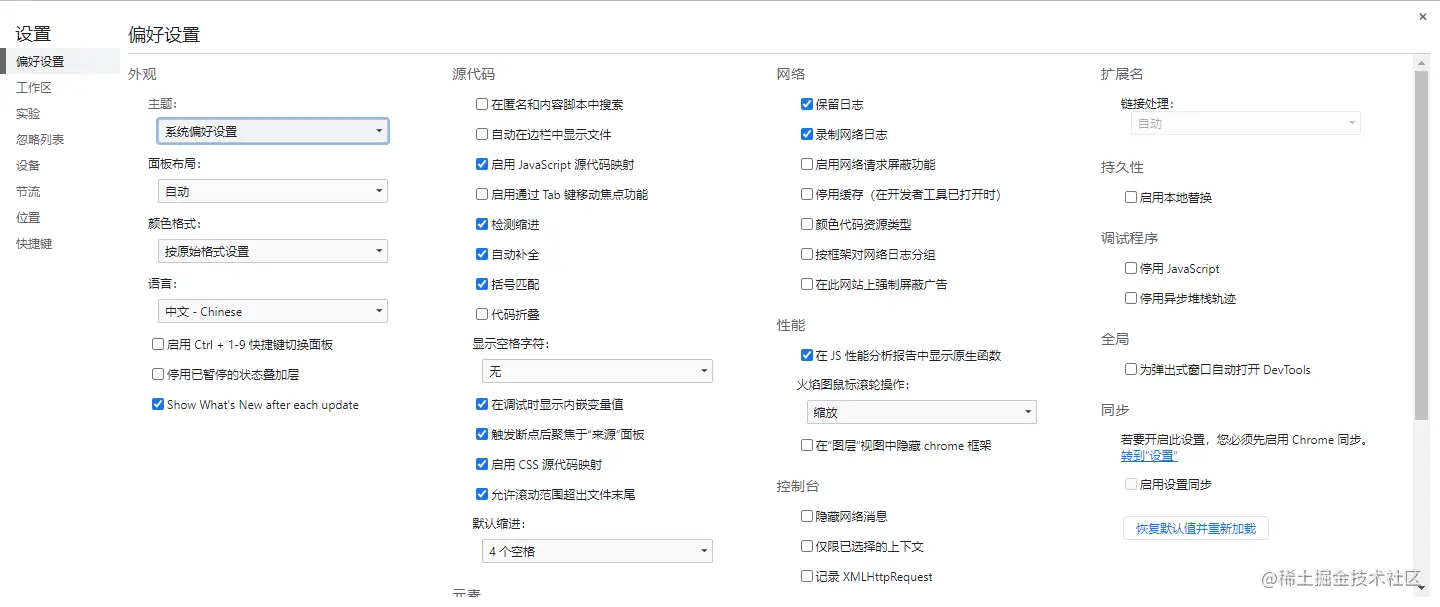The height and width of the screenshot is (607, 1440).
Task: Open the 主题 dropdown
Action: tap(272, 130)
